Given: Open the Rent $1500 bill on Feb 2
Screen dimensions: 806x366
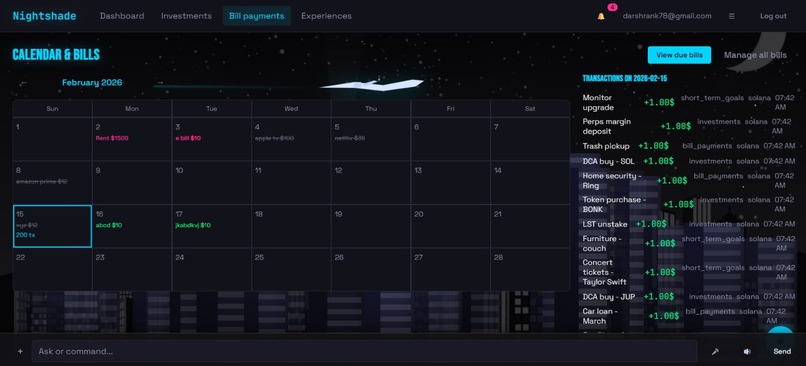Looking at the screenshot, I should pyautogui.click(x=112, y=138).
